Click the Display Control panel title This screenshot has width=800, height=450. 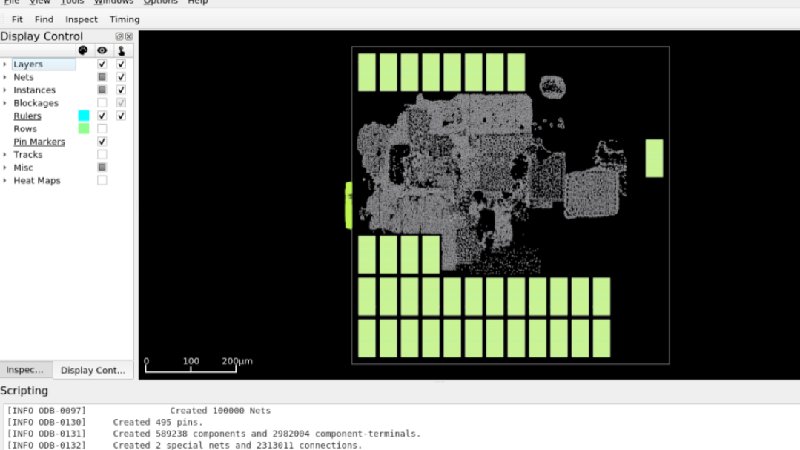tap(41, 36)
